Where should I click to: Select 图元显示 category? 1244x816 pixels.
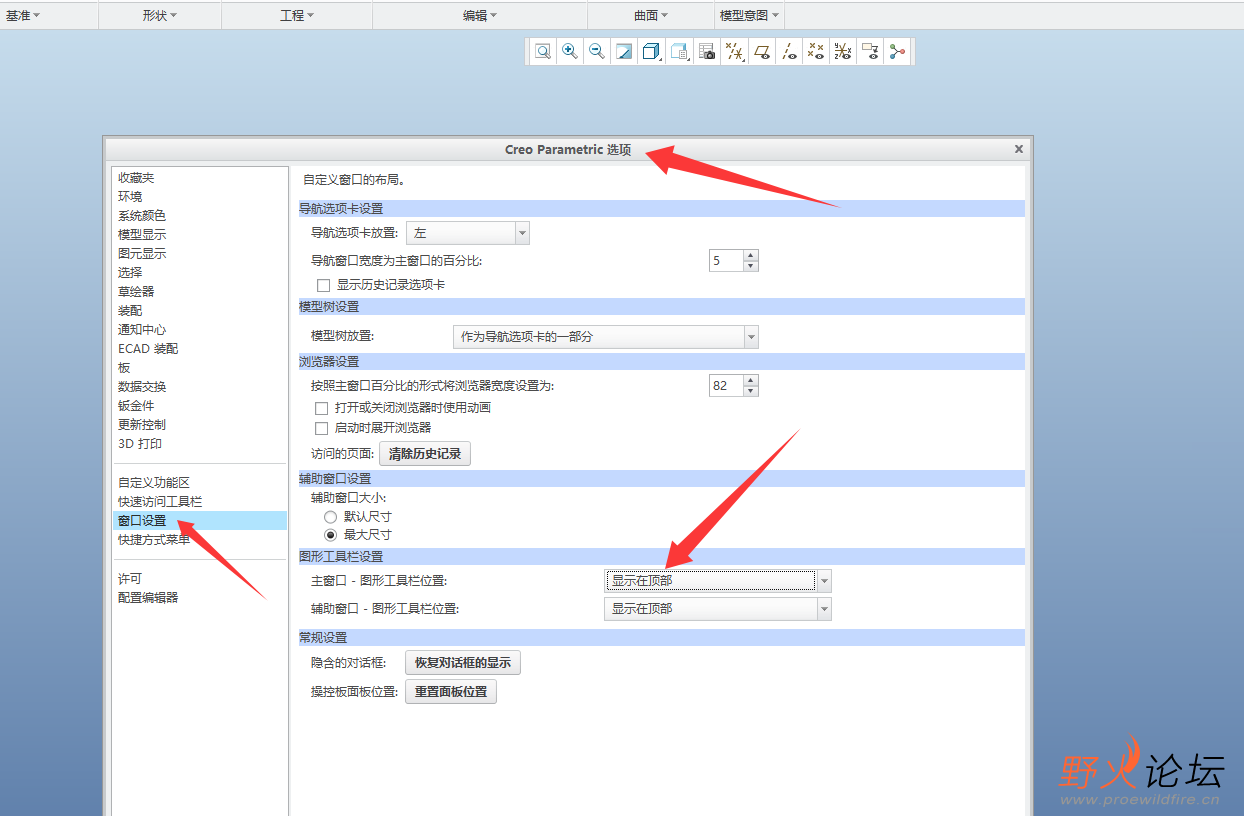(142, 254)
